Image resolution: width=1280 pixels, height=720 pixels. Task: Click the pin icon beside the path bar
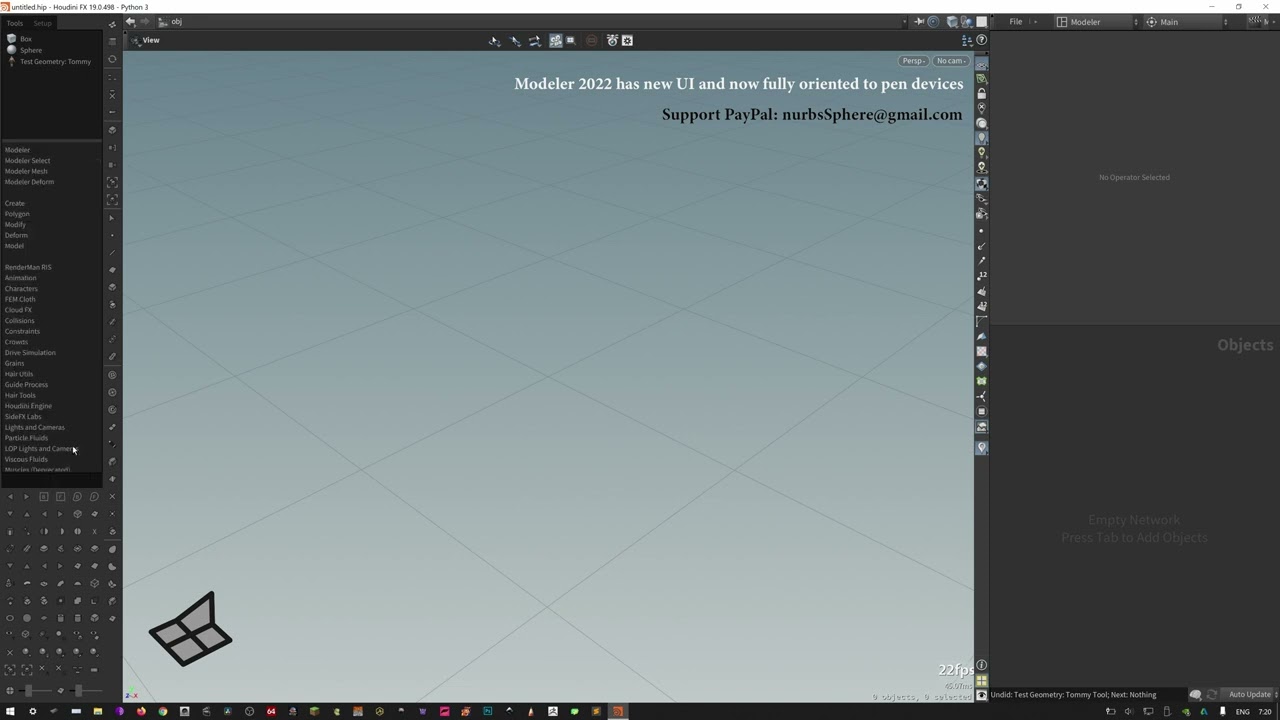(919, 22)
